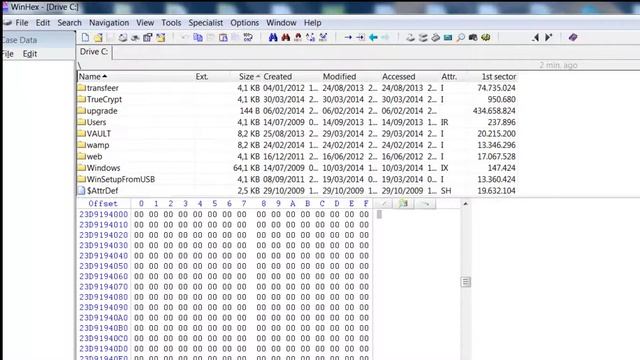Click the Paste clipboard toolbar icon
This screenshot has height=360, width=640.
coord(223,38)
